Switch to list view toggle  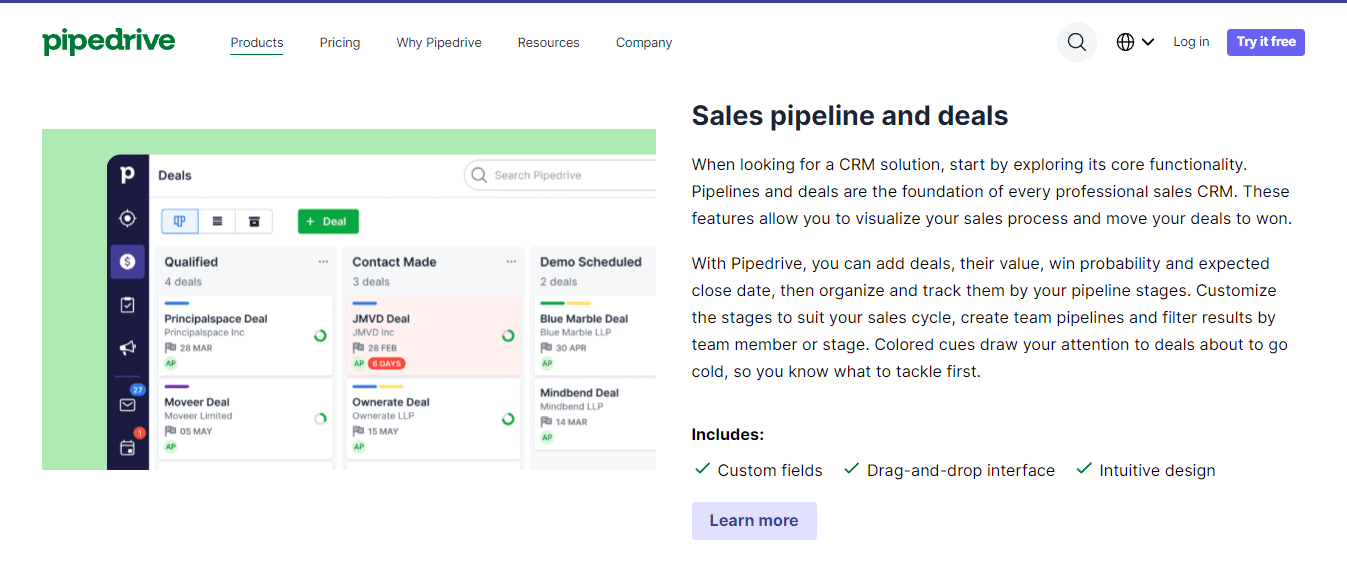[217, 221]
